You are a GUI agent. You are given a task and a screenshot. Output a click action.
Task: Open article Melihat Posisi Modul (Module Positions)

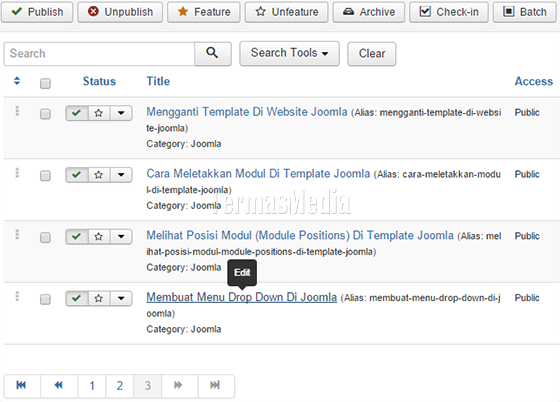[x=300, y=235]
